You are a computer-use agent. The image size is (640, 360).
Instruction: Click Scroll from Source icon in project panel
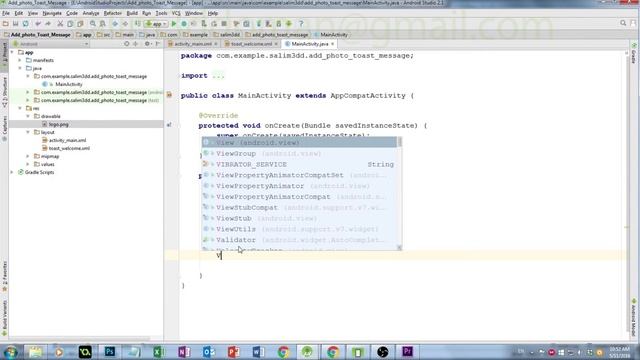(127, 44)
